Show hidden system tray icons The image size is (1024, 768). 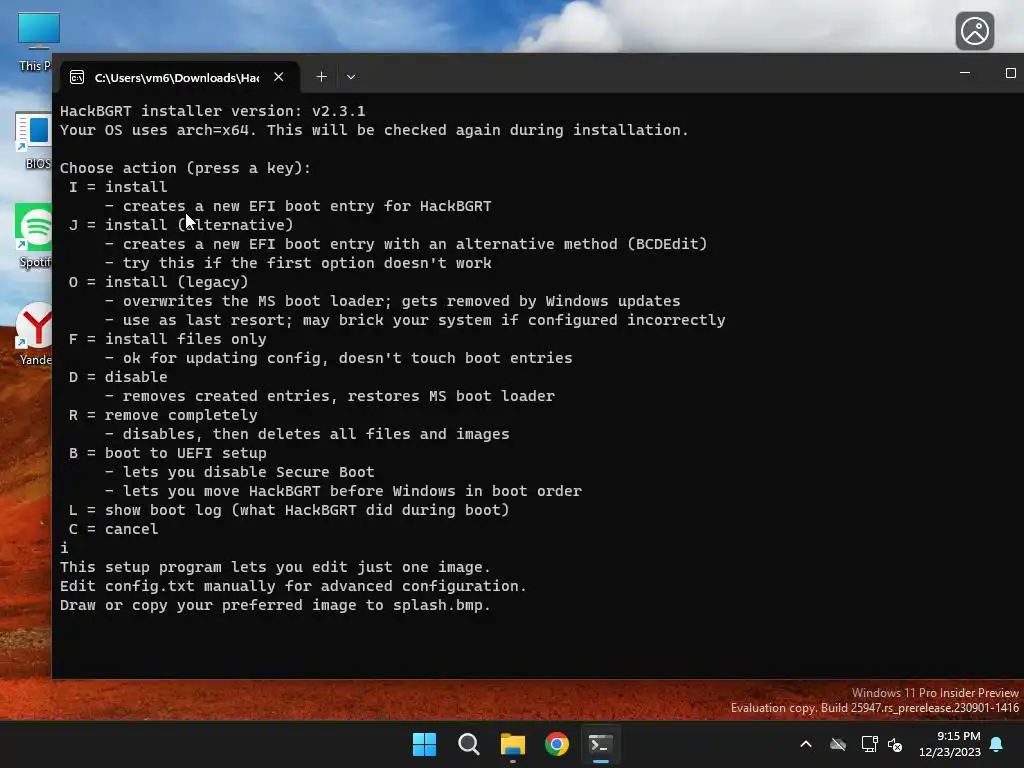point(806,744)
